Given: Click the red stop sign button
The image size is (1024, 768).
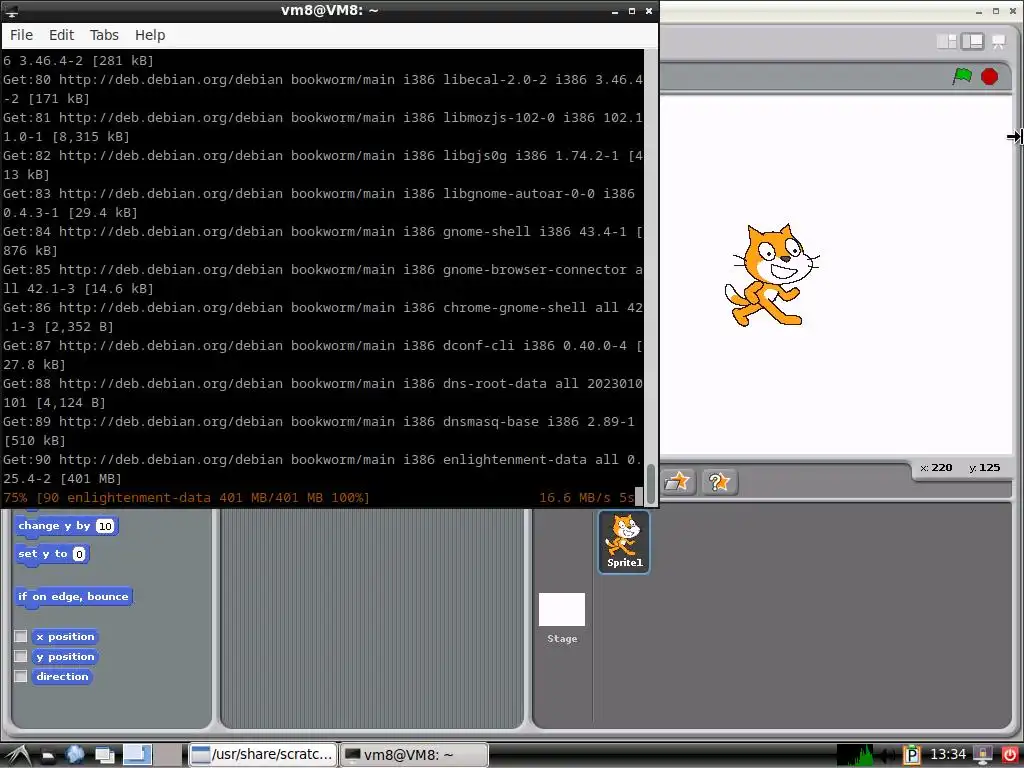Looking at the screenshot, I should pyautogui.click(x=989, y=76).
